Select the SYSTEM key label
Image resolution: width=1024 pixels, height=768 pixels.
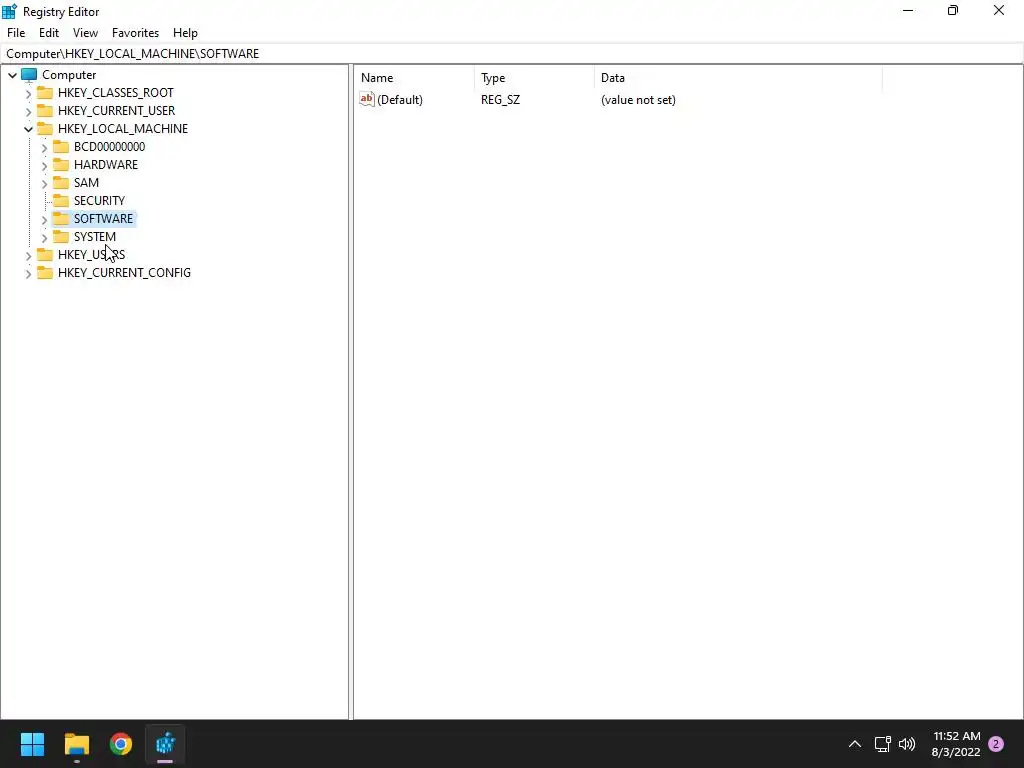pos(95,236)
